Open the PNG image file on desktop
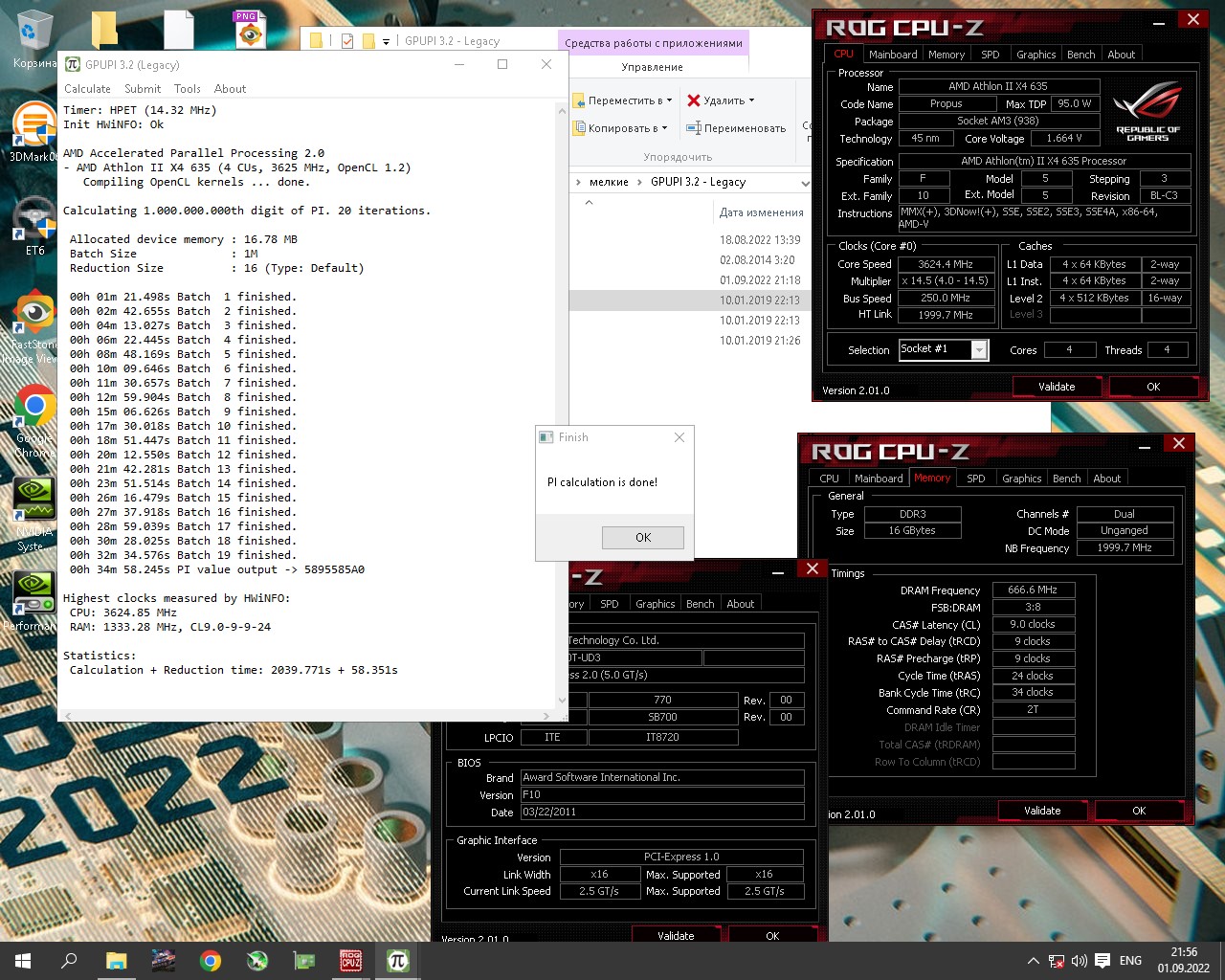Image resolution: width=1225 pixels, height=980 pixels. (250, 30)
